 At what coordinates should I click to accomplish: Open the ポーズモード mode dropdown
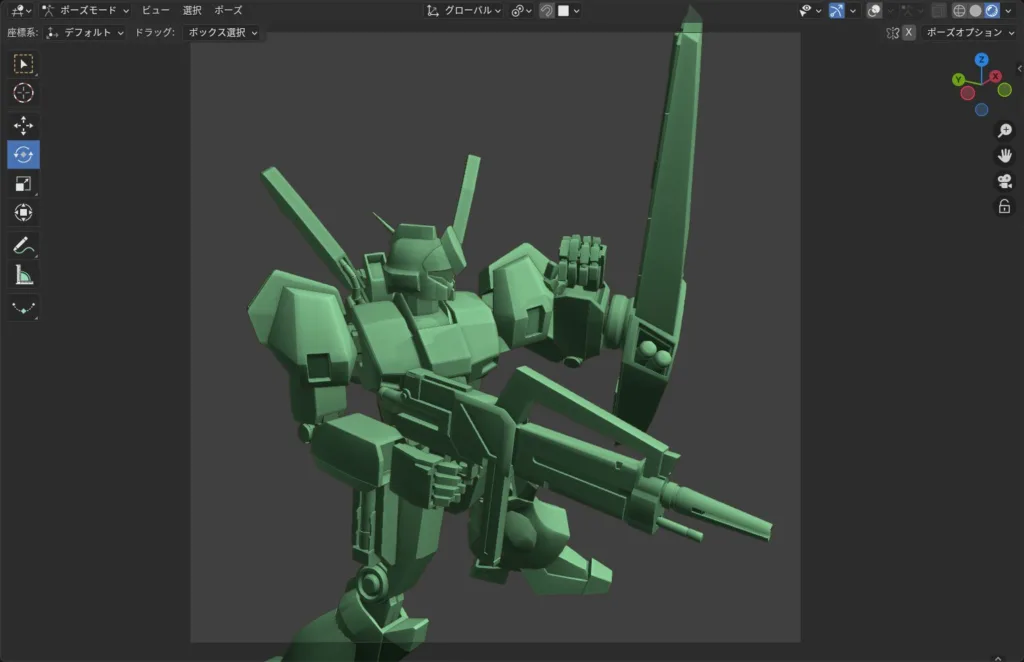86,10
